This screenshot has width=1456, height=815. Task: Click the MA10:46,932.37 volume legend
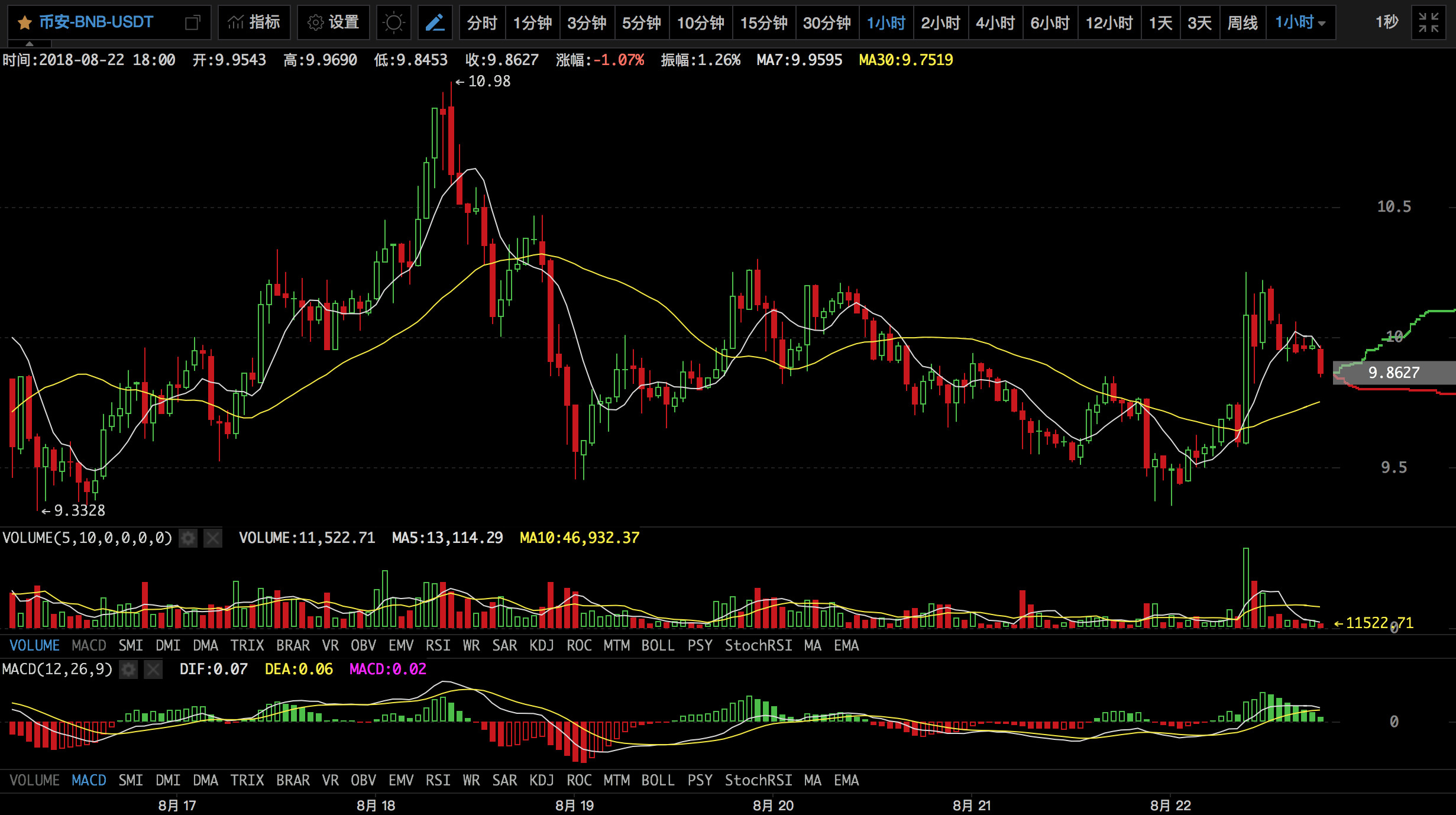click(580, 538)
